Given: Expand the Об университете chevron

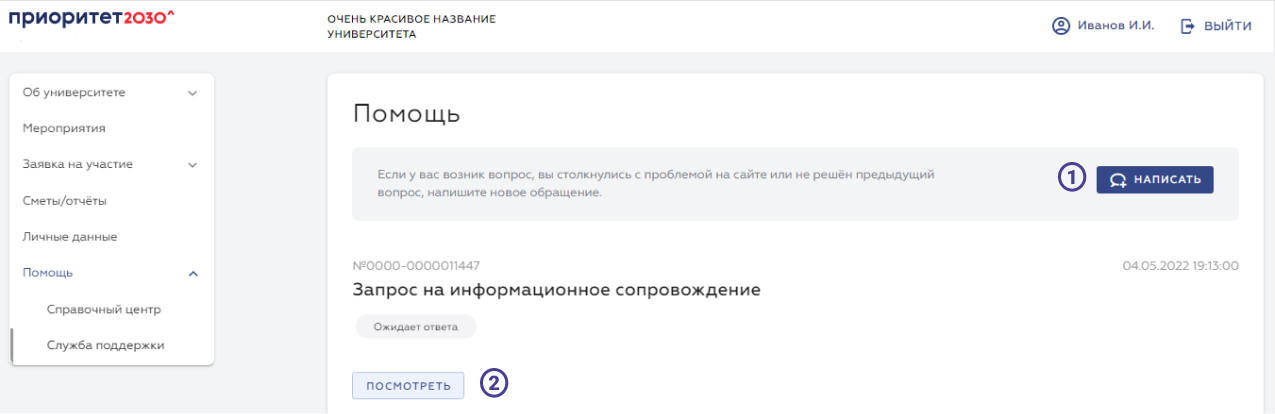Looking at the screenshot, I should tap(193, 93).
